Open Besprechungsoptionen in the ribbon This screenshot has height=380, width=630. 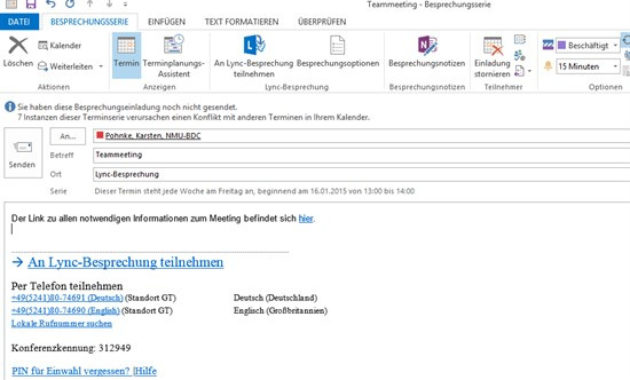coord(338,51)
